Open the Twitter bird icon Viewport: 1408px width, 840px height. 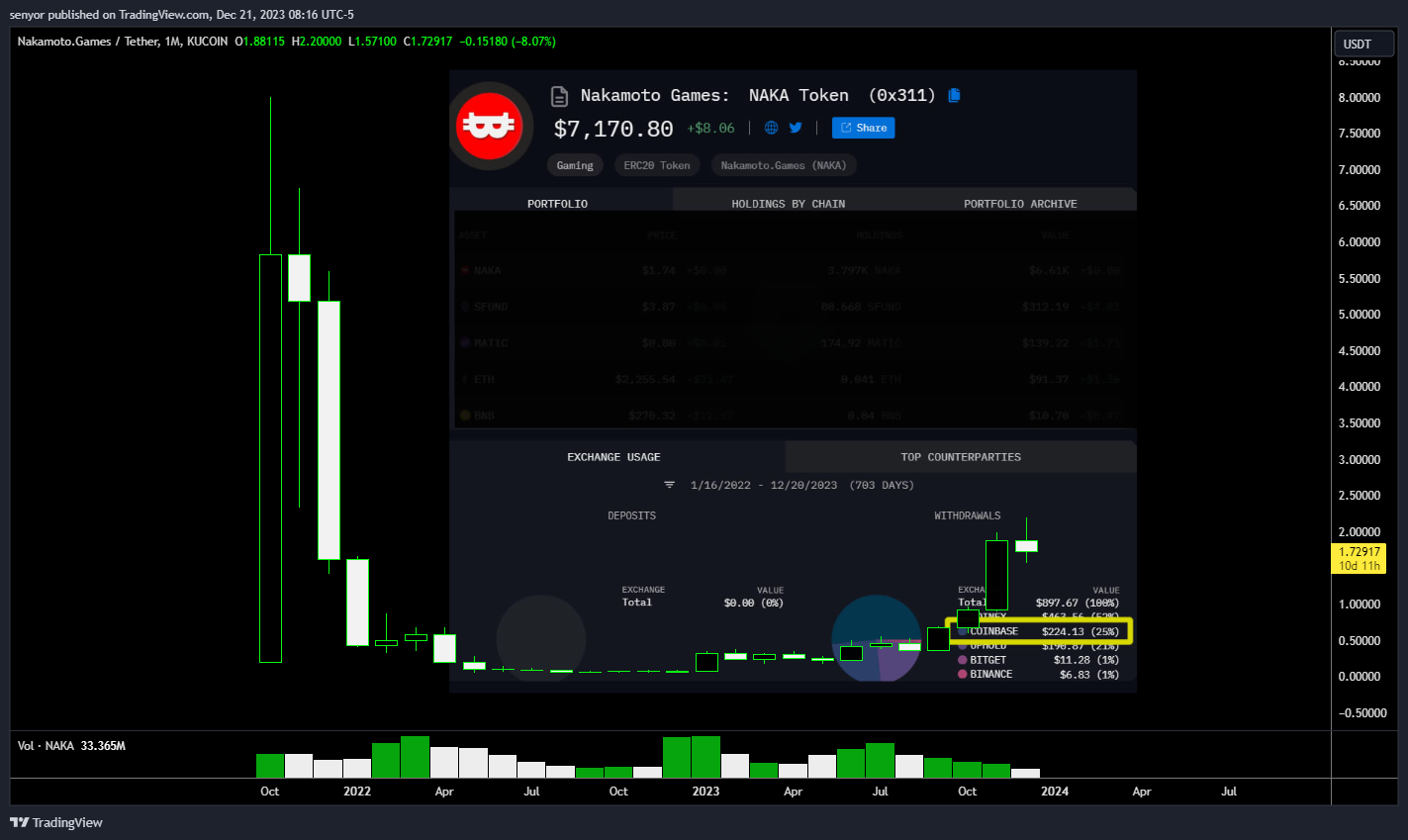click(796, 128)
